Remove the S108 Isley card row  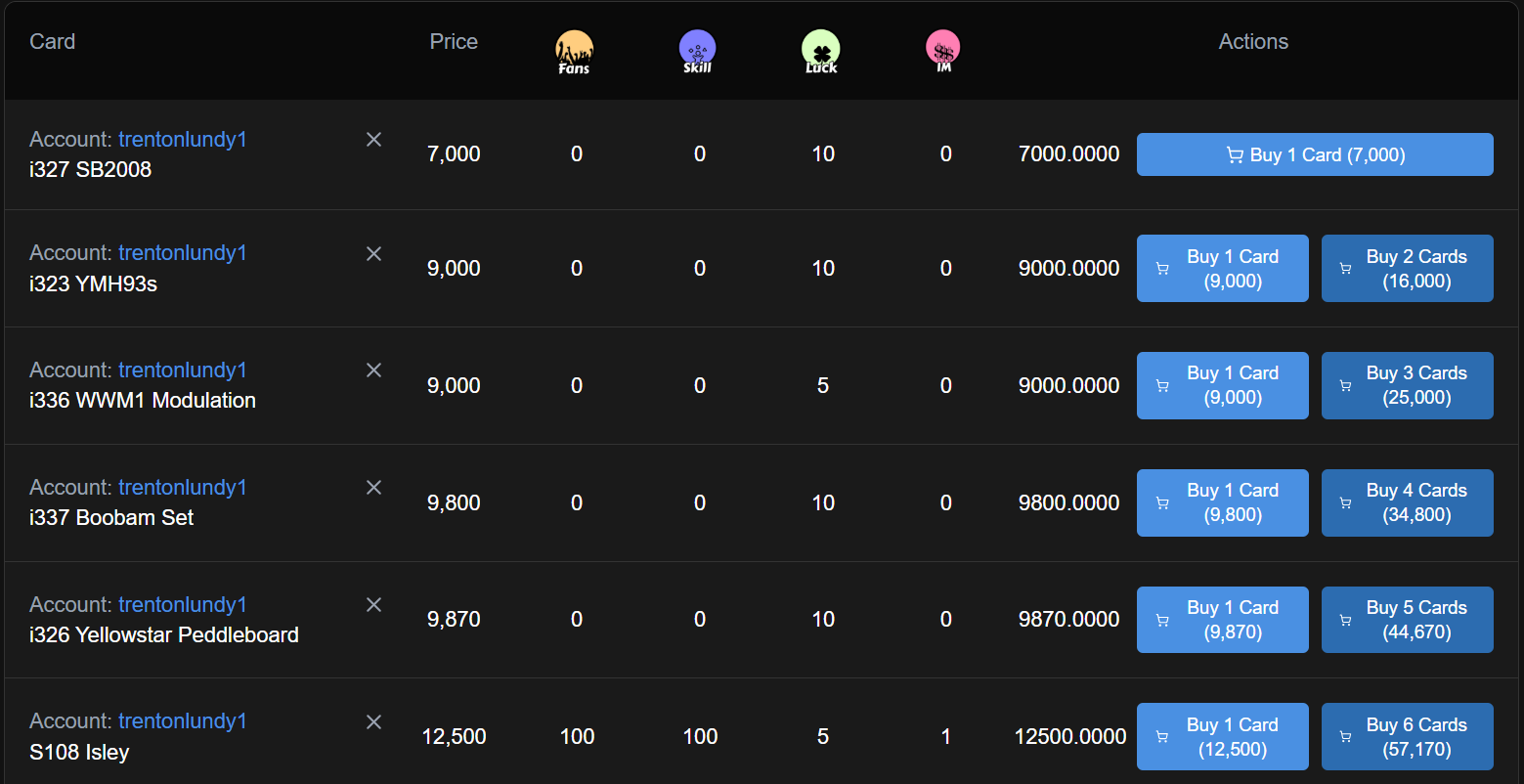tap(373, 721)
